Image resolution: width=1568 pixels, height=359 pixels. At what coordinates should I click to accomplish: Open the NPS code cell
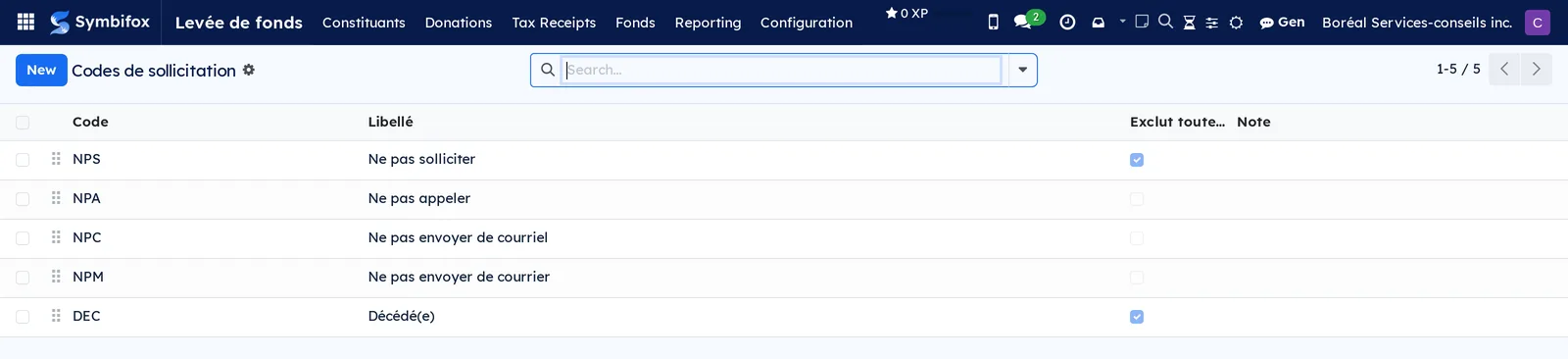point(86,159)
